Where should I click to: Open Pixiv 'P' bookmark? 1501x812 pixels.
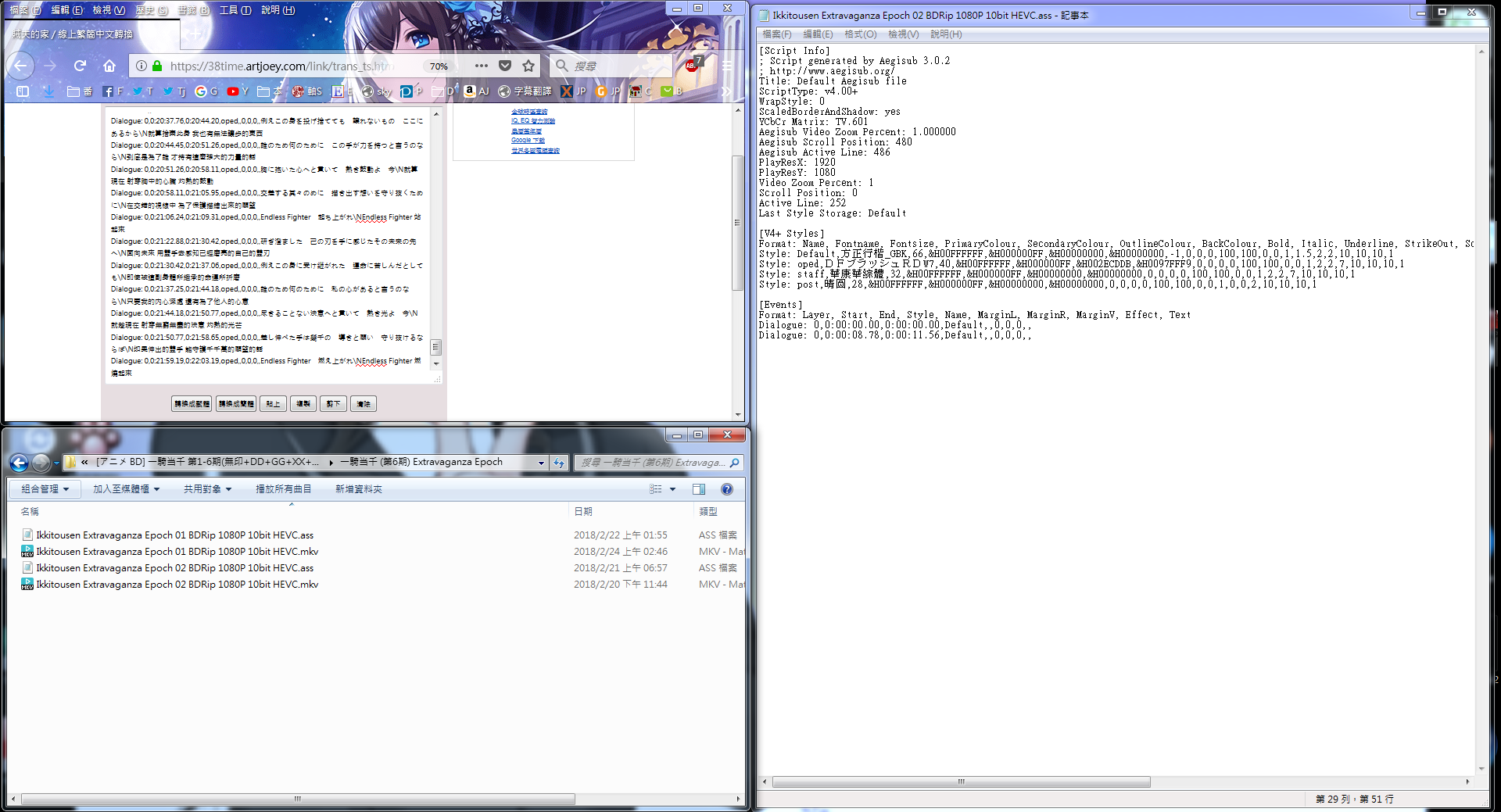tap(411, 91)
